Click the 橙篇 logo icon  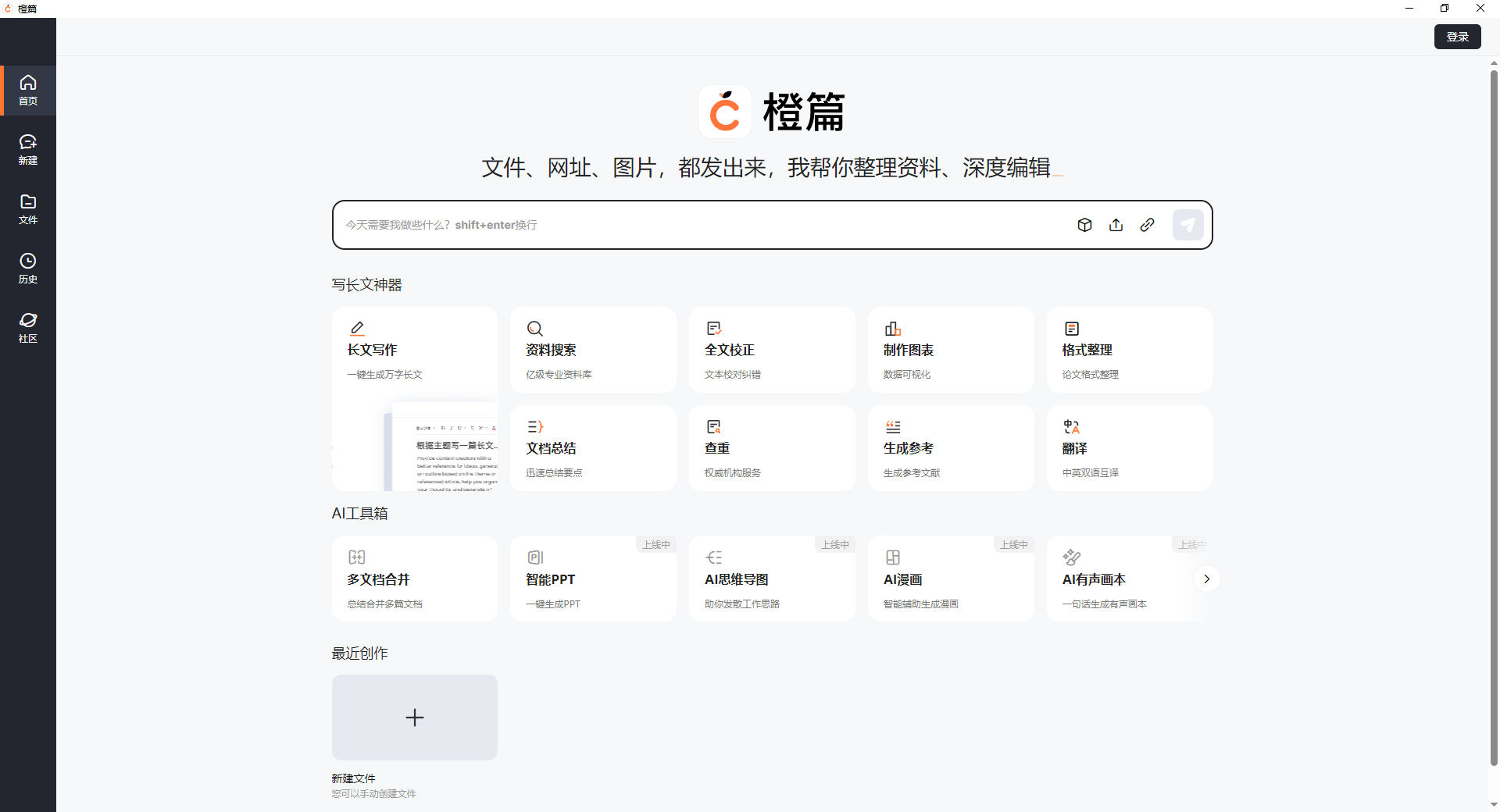pyautogui.click(x=725, y=112)
